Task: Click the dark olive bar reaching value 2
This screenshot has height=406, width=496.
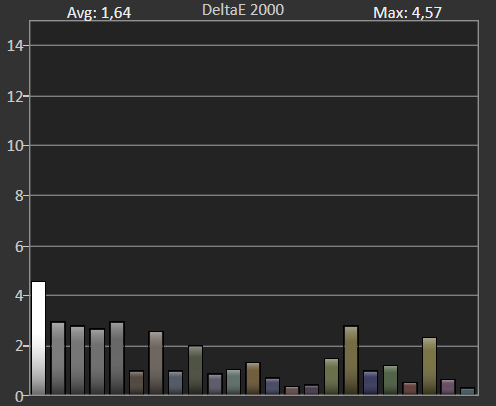Action: point(195,370)
